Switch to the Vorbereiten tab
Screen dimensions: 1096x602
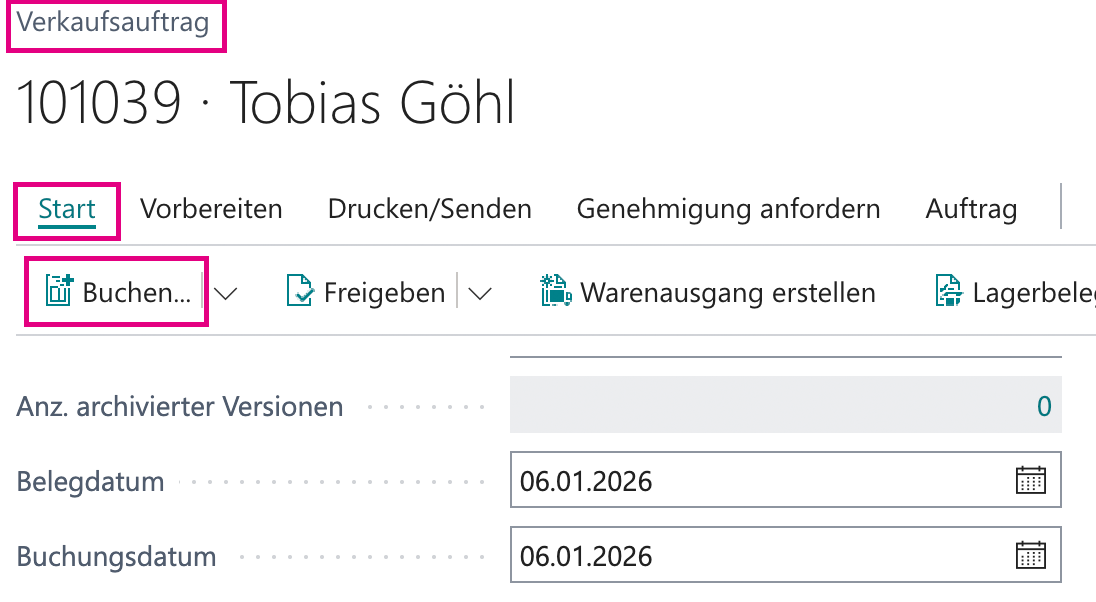[211, 209]
